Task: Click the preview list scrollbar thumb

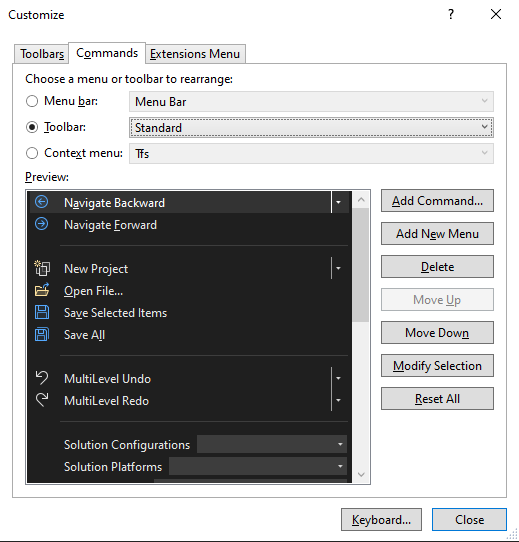Action: pyautogui.click(x=361, y=265)
